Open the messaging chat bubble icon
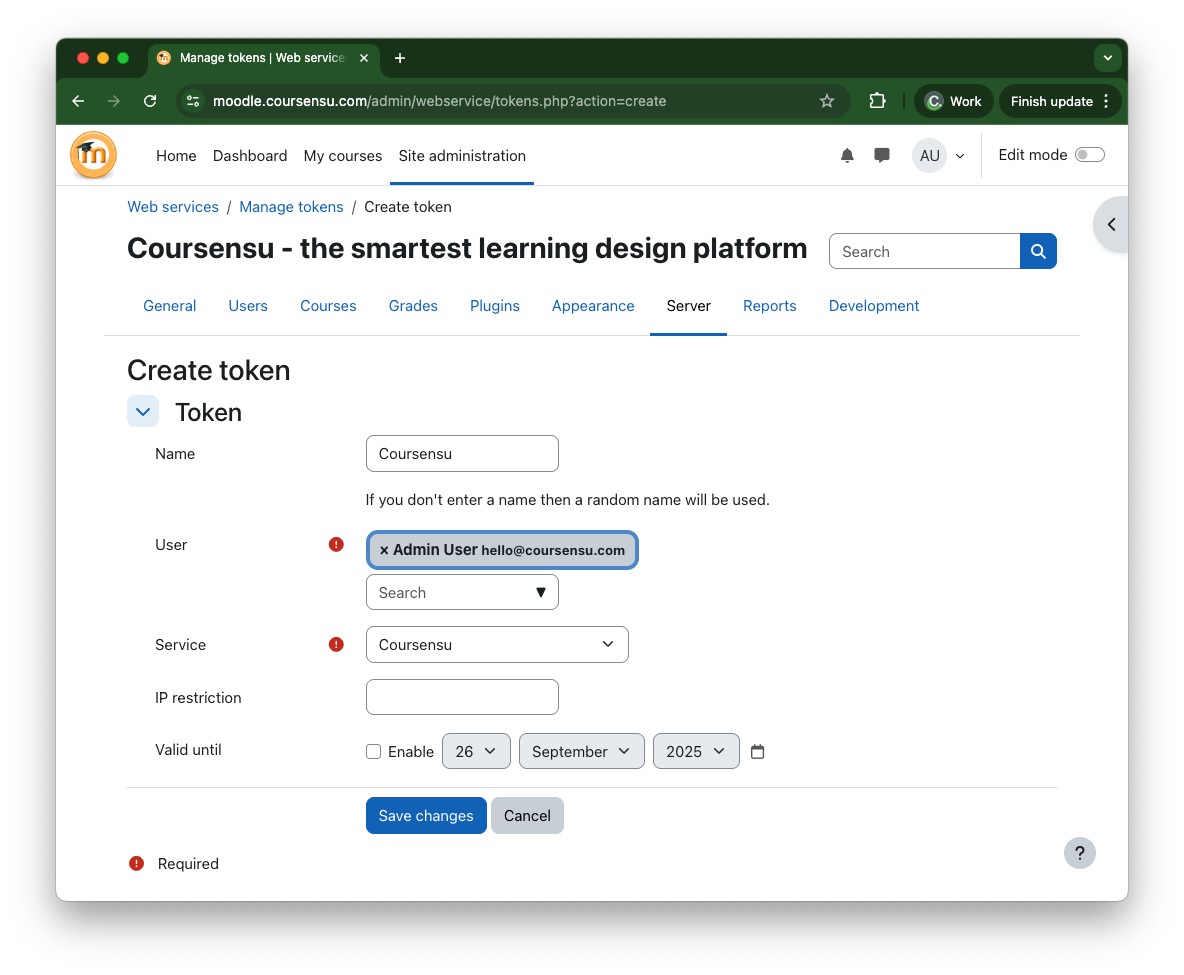The height and width of the screenshot is (975, 1184). [881, 156]
